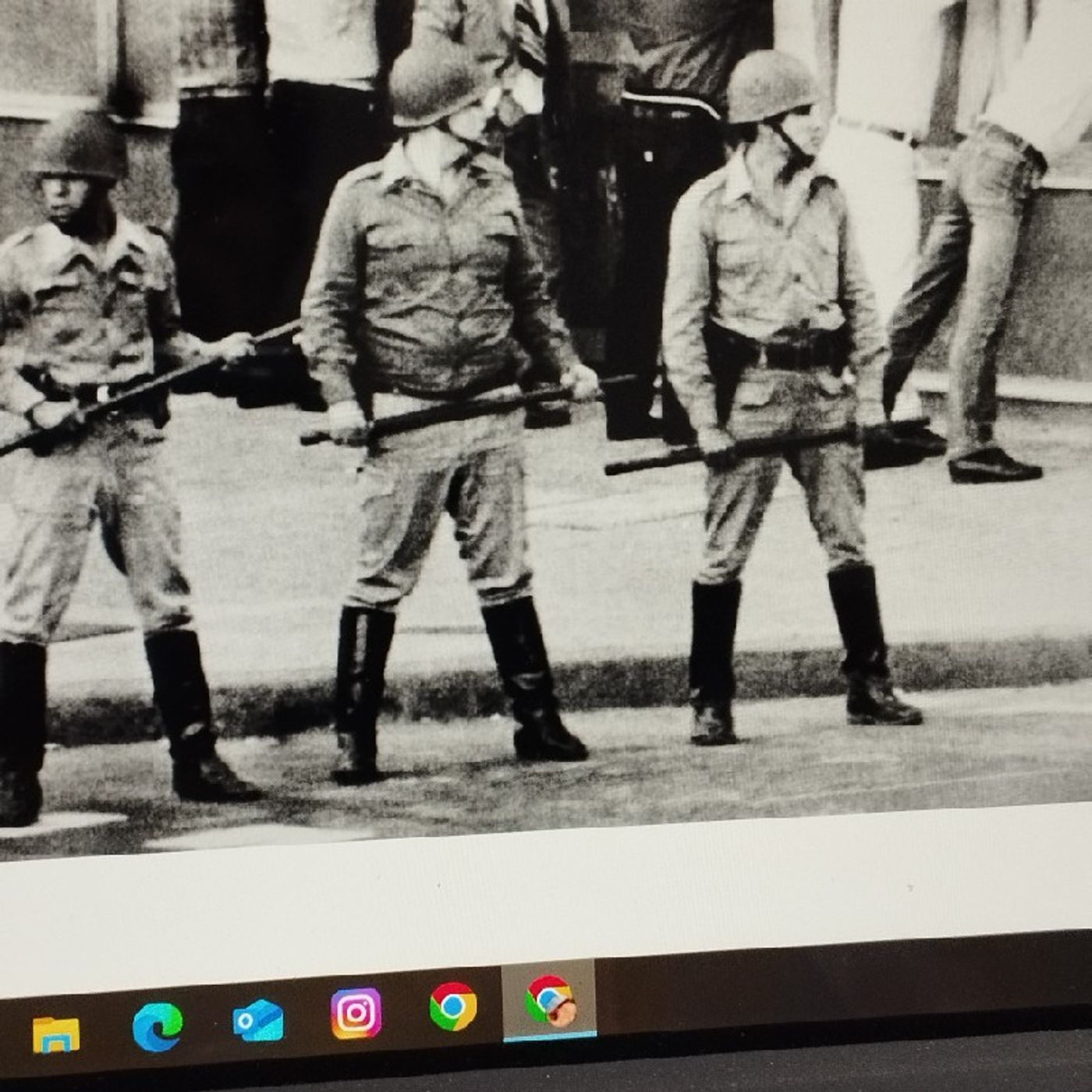Select the active Chrome icon with profile badge

[550, 1000]
